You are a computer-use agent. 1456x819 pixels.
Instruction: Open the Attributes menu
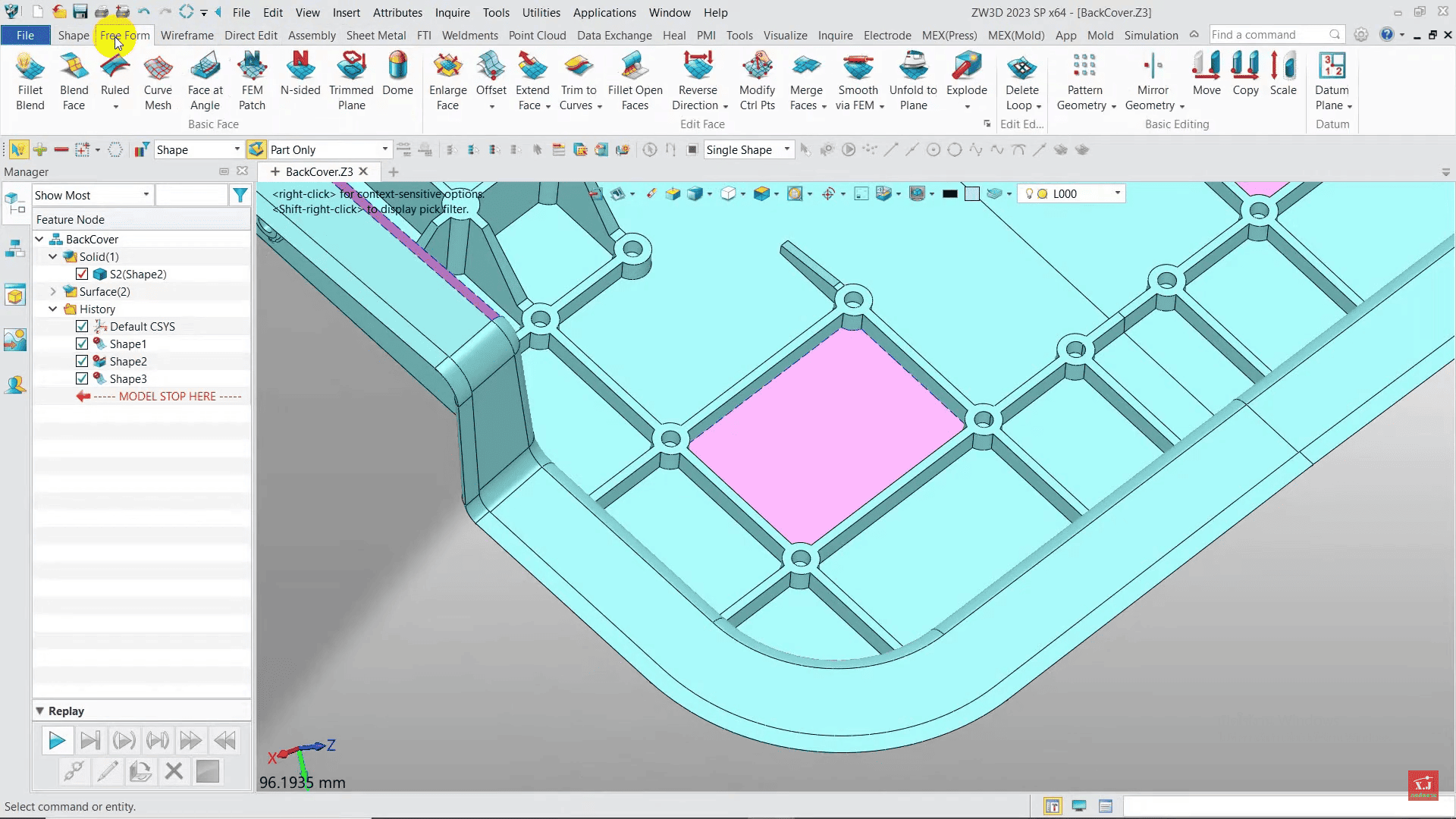tap(397, 12)
